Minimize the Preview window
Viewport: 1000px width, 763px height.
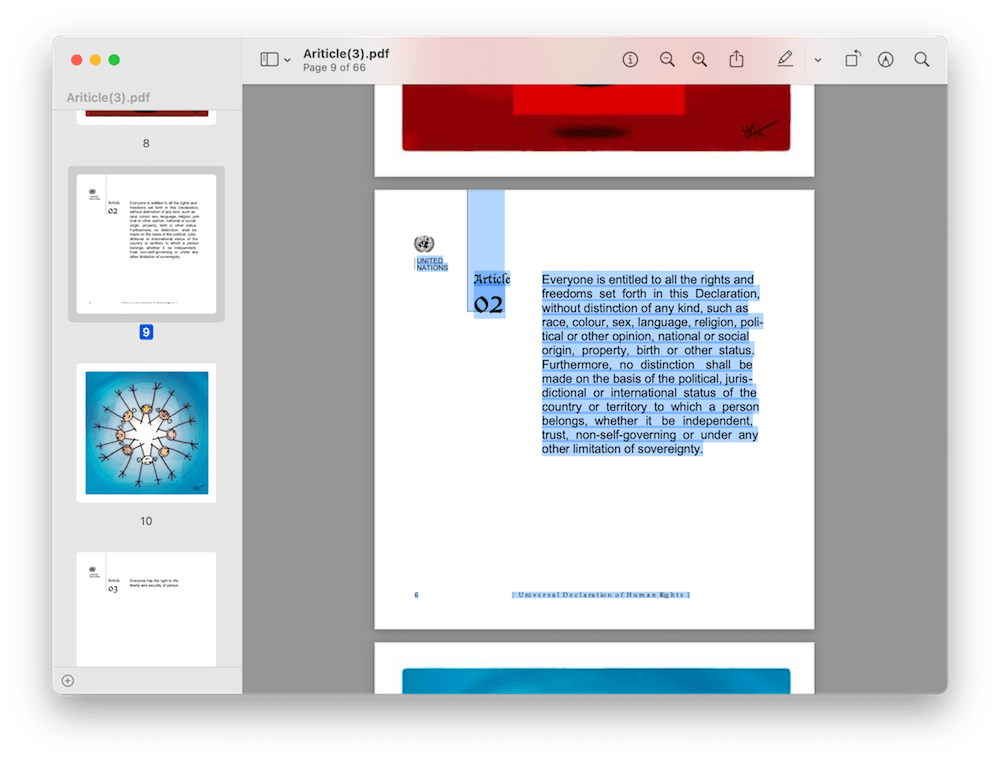pos(95,60)
